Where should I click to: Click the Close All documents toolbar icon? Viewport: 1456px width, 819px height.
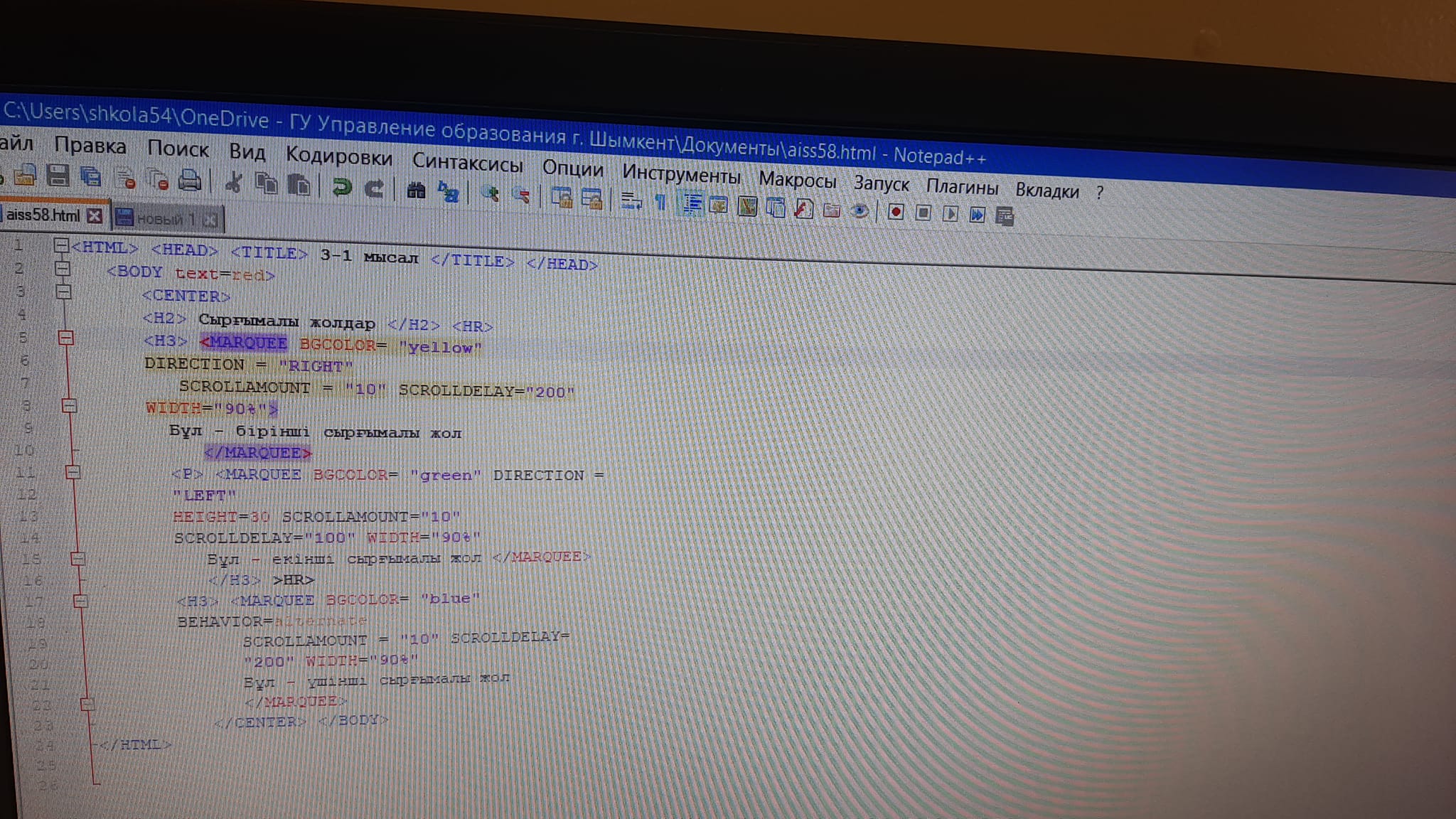(x=158, y=179)
